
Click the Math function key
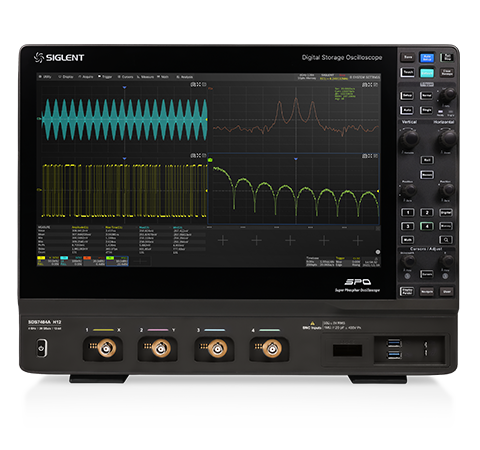coord(407,240)
